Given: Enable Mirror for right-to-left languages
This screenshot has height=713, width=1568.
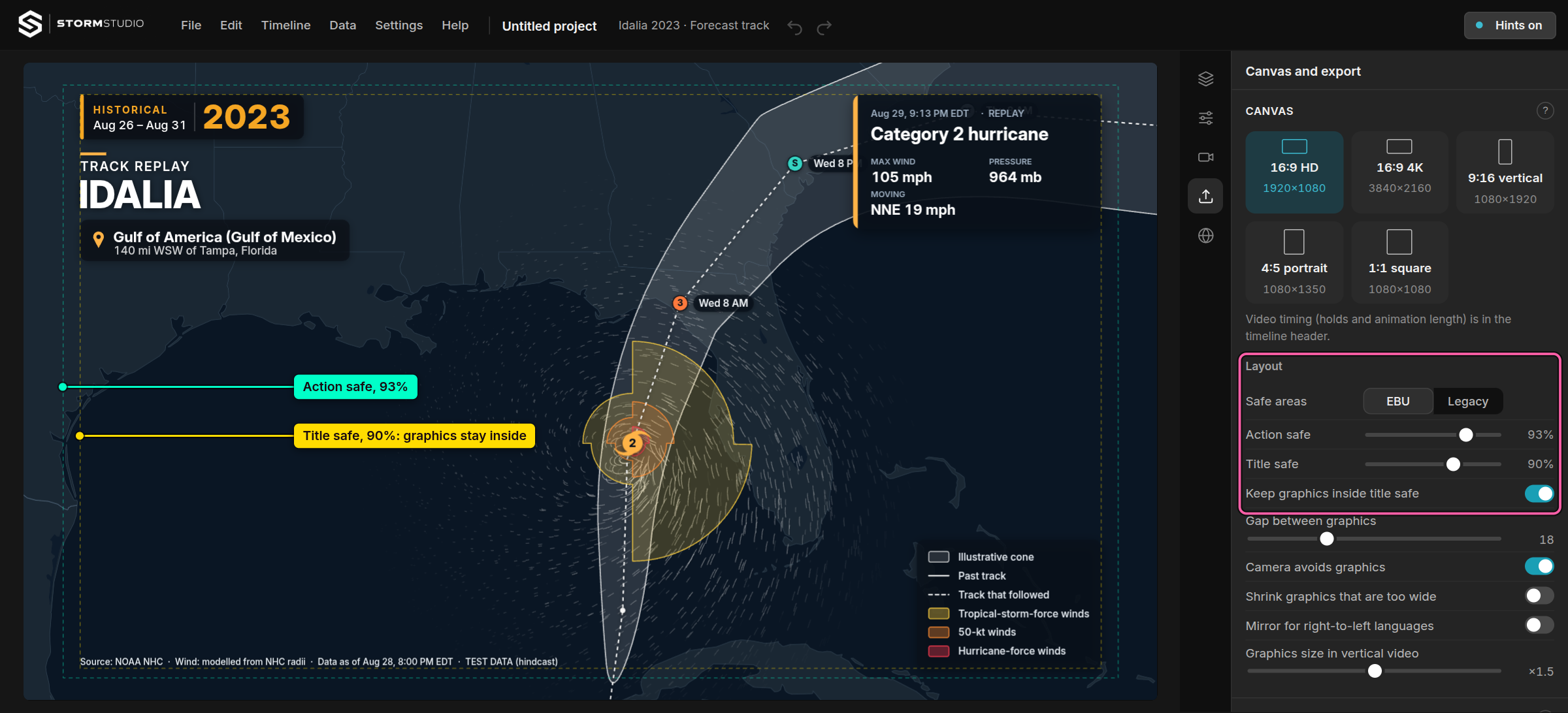Looking at the screenshot, I should 1539,625.
